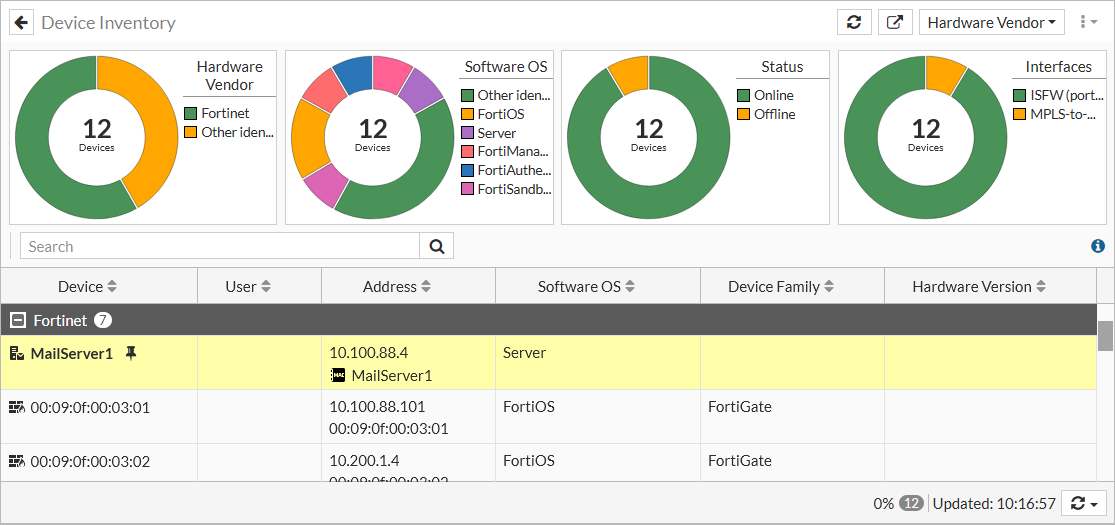Refresh the Device Inventory widget
Image resolution: width=1115 pixels, height=525 pixels.
pyautogui.click(x=853, y=22)
